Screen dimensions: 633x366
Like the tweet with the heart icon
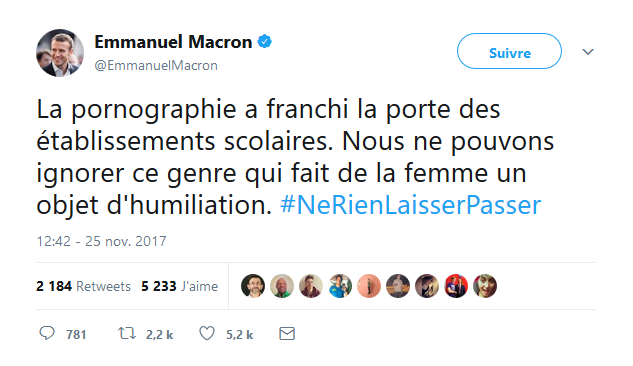click(x=207, y=333)
